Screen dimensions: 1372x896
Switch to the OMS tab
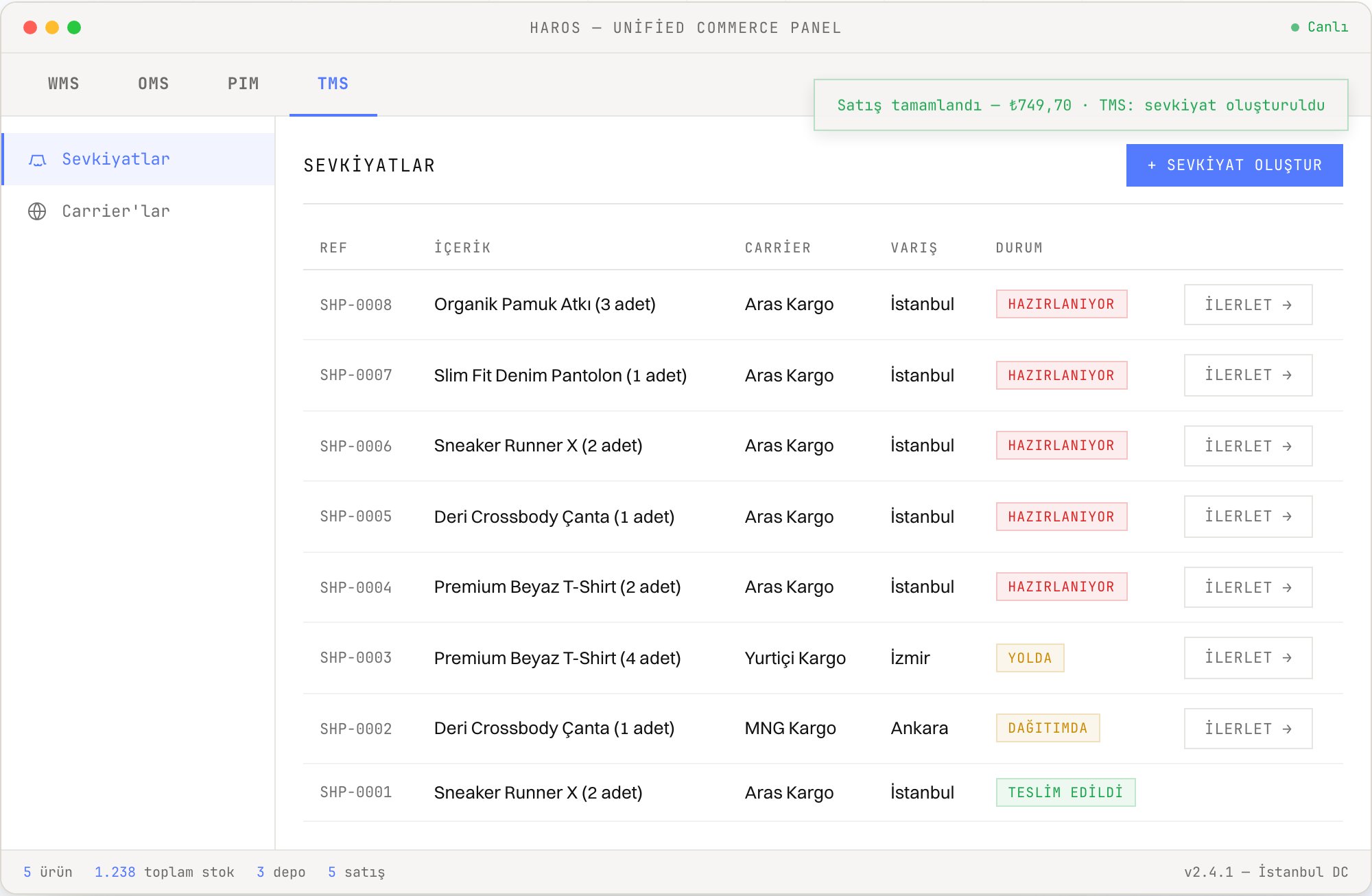154,84
